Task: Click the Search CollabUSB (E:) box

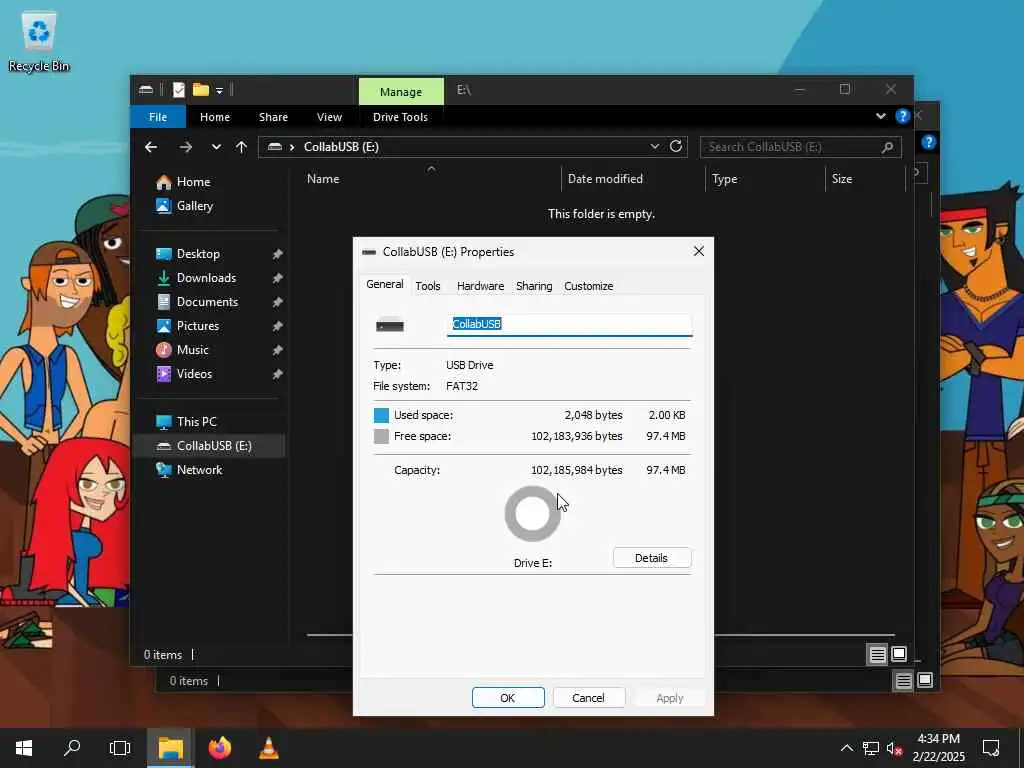Action: point(801,147)
